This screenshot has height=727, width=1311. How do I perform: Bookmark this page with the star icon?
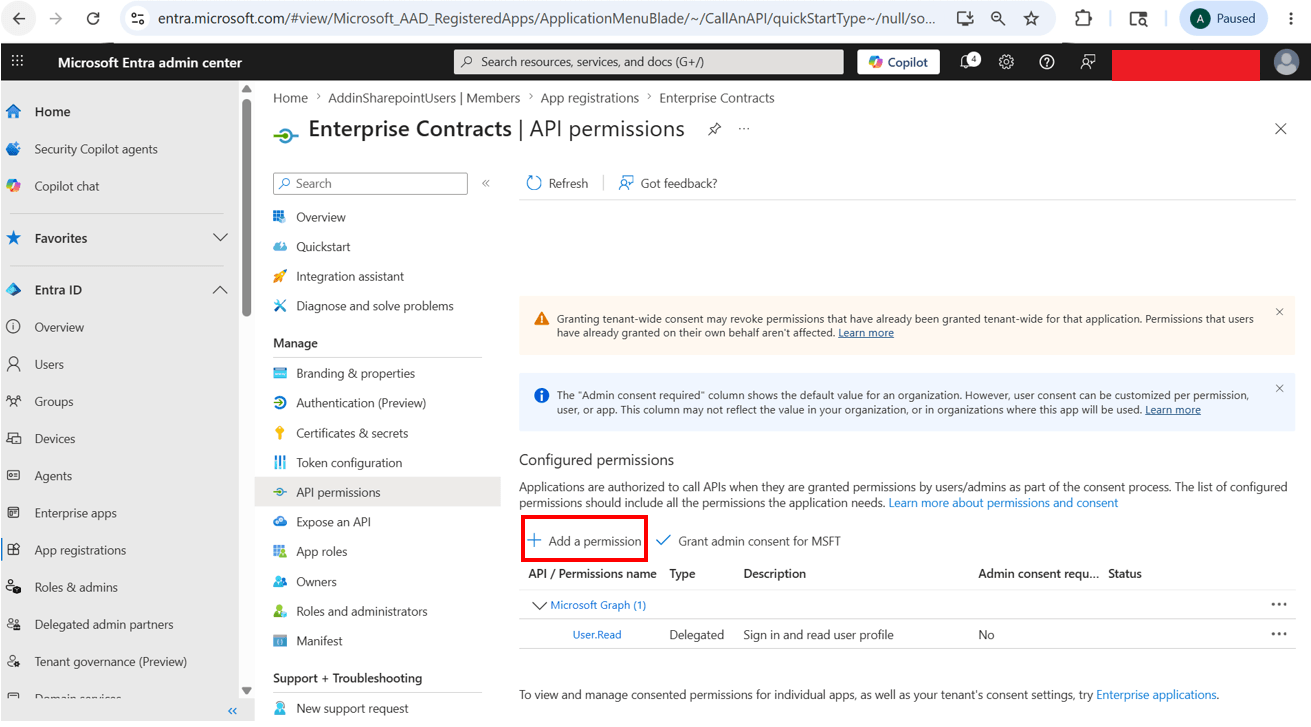(1031, 18)
